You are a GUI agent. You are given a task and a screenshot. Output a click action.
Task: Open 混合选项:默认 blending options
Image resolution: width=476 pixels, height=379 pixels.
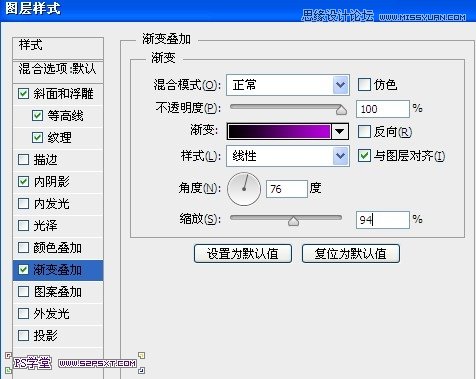[x=58, y=71]
